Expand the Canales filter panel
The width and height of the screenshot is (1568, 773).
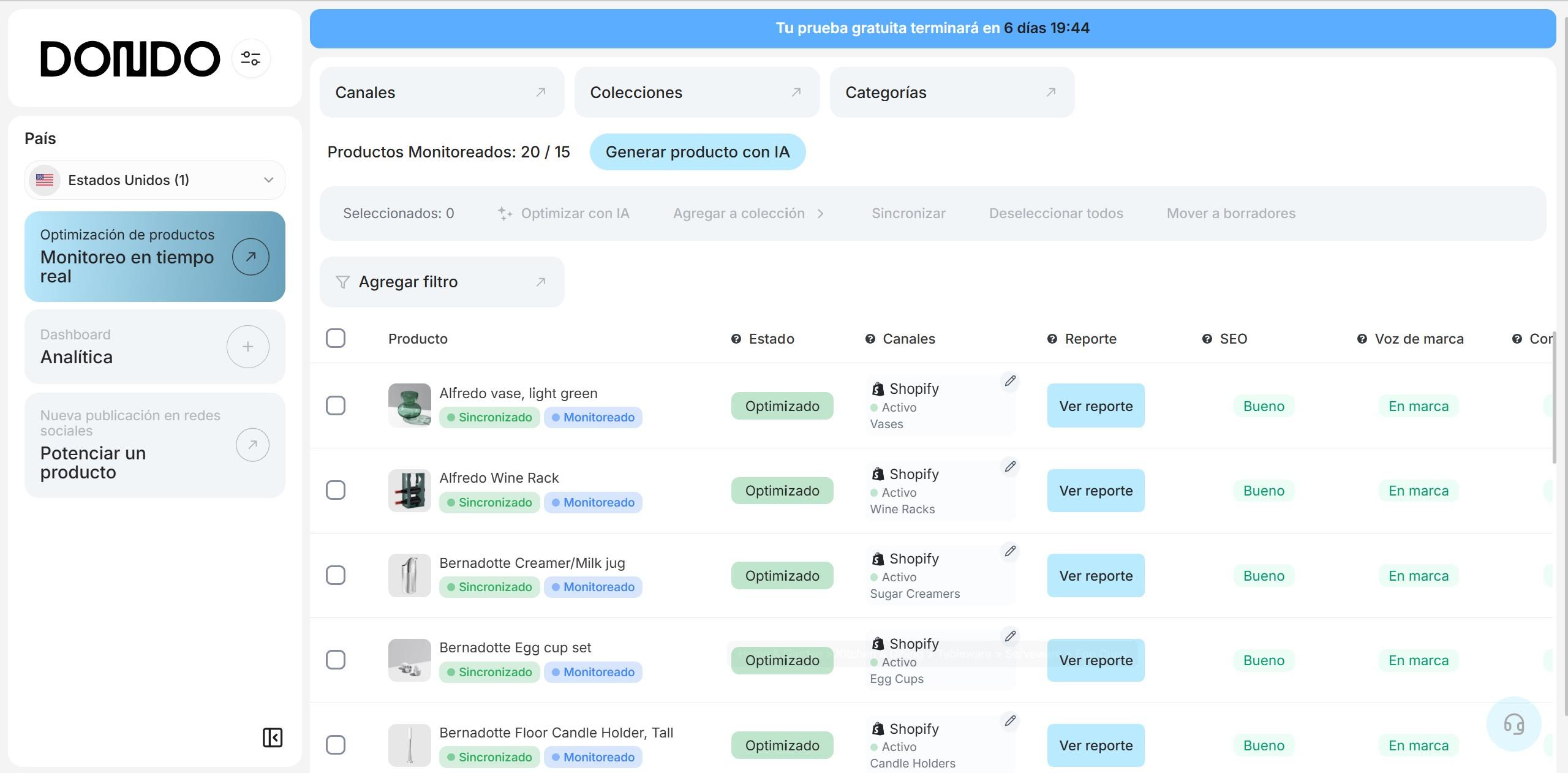click(442, 92)
